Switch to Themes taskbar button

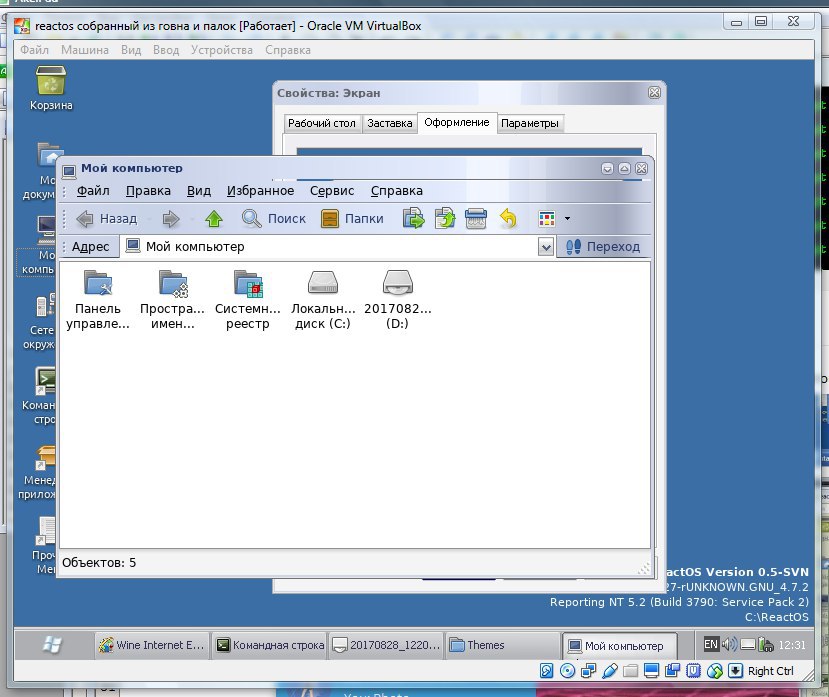click(503, 645)
